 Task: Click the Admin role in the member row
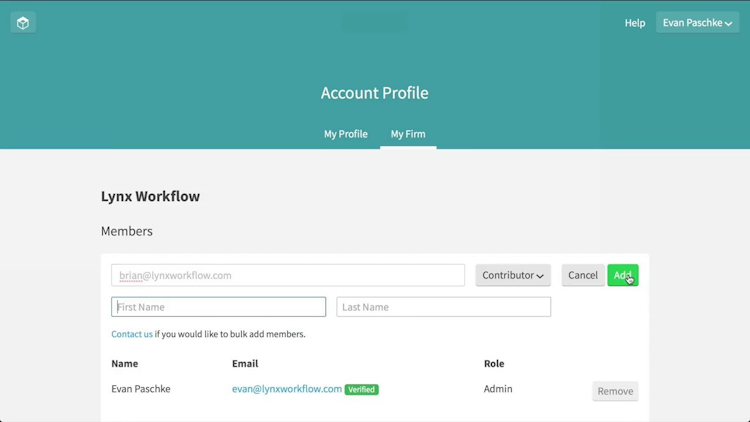[498, 389]
